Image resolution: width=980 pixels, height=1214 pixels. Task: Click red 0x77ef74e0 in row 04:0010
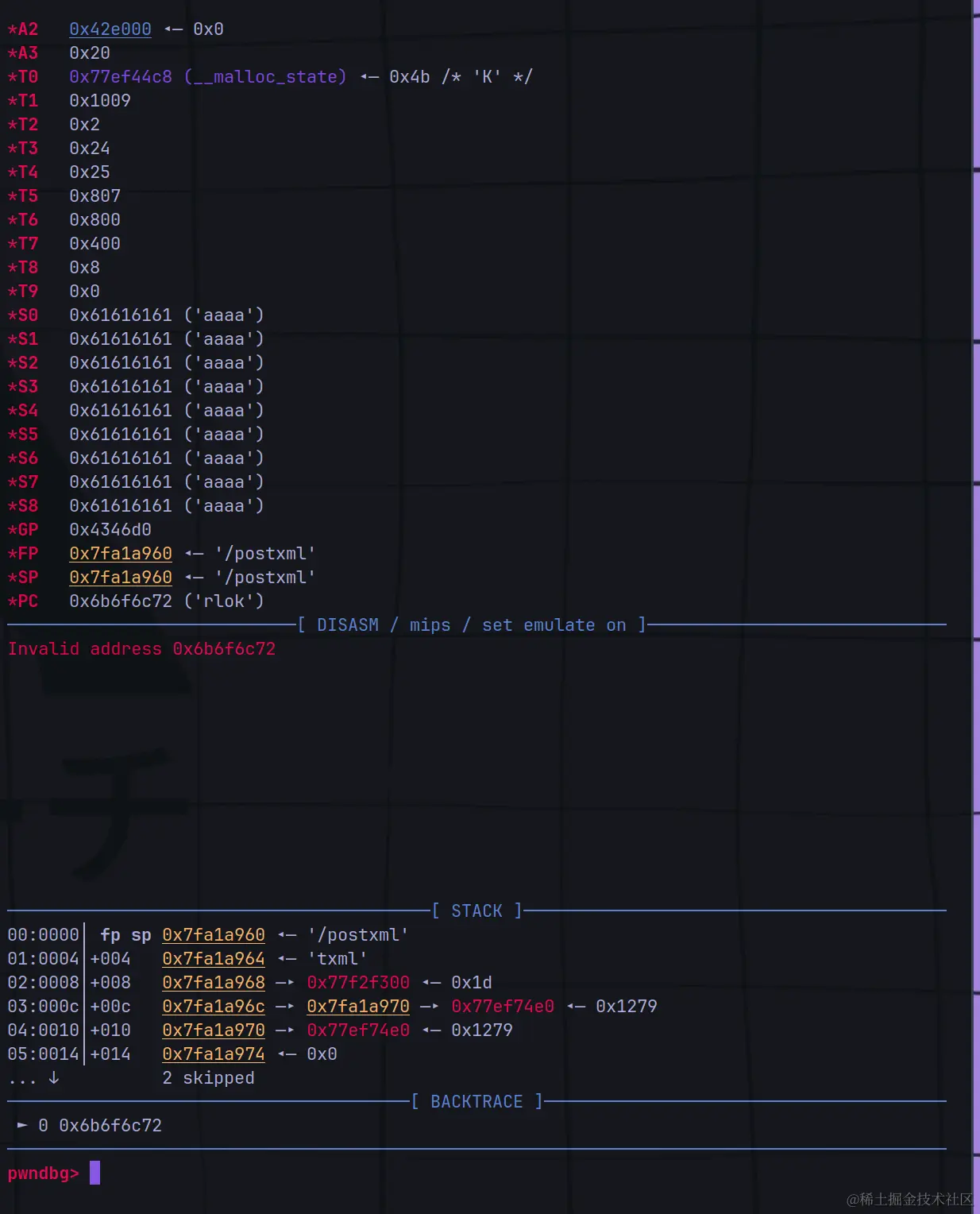click(358, 1030)
